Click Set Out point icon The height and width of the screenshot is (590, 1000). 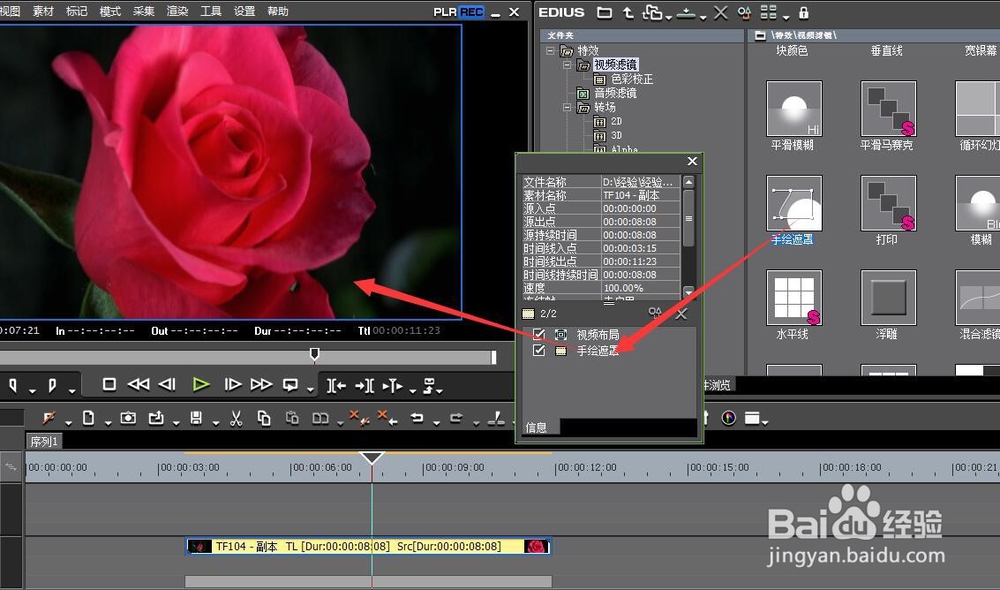click(x=52, y=385)
